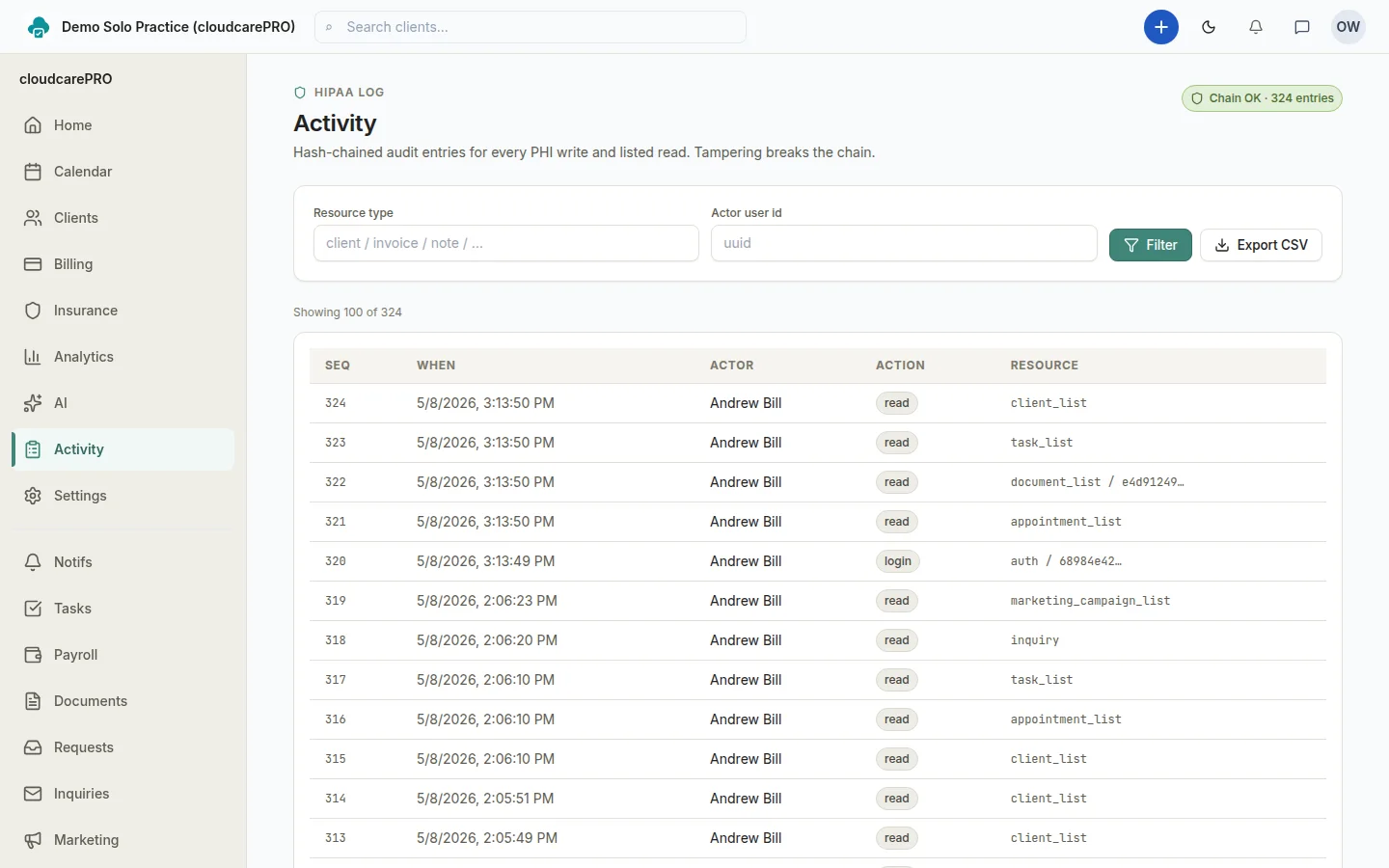Open the notifications bell in the top bar
Screen dimensions: 1389x868
(1256, 27)
